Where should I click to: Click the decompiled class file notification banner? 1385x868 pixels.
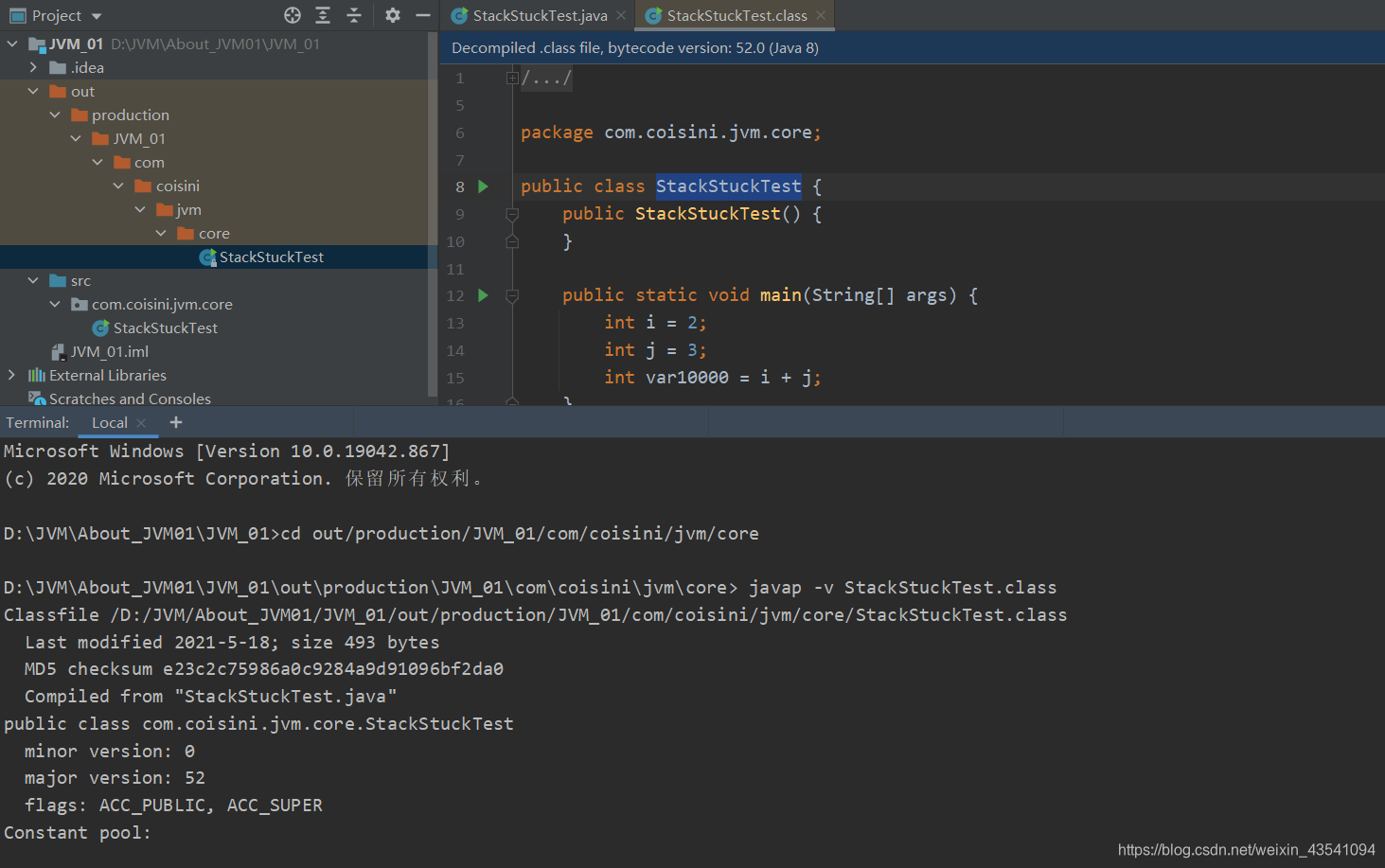(x=913, y=47)
